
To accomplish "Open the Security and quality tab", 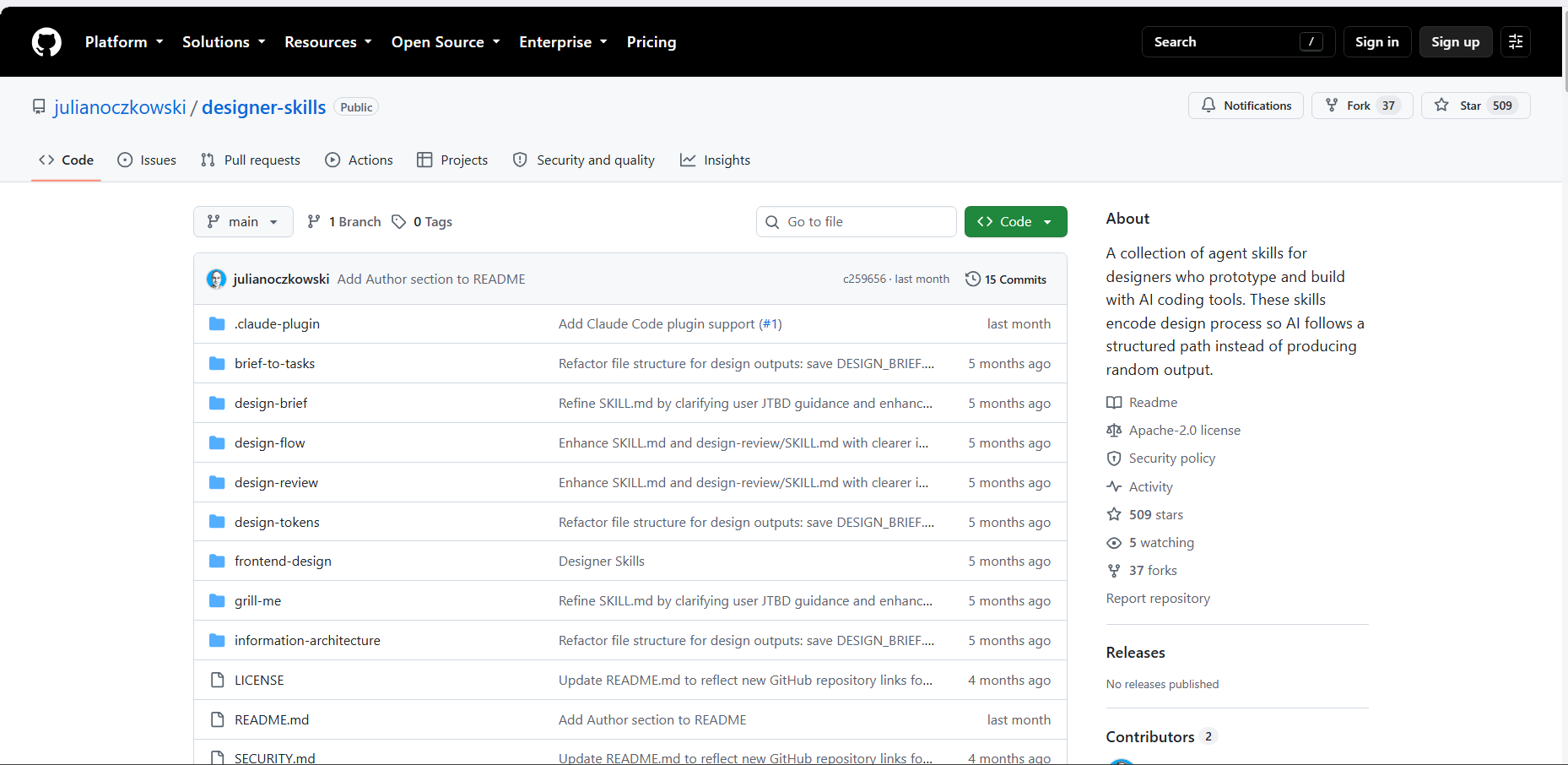I will (x=584, y=160).
